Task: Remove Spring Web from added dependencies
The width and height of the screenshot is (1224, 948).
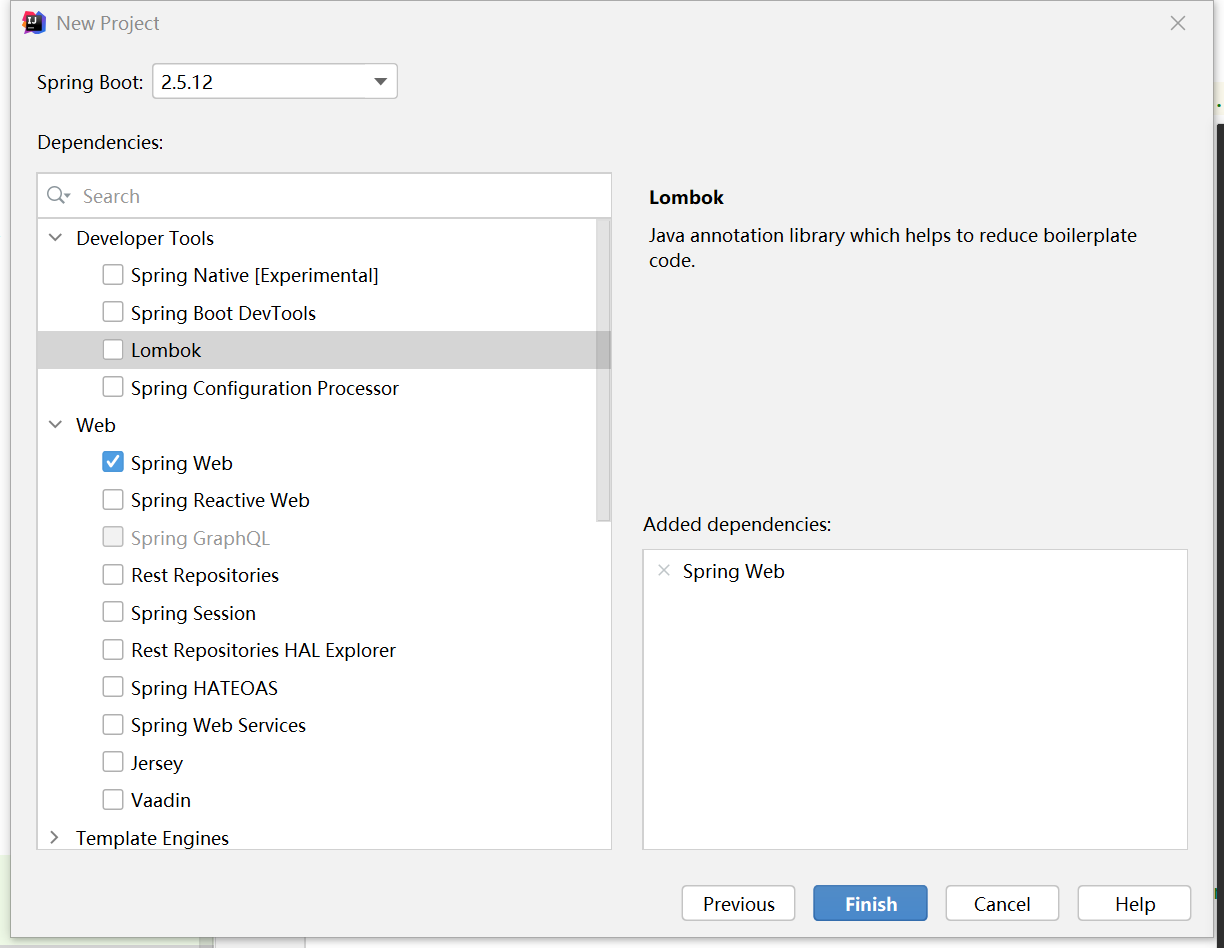Action: 663,571
